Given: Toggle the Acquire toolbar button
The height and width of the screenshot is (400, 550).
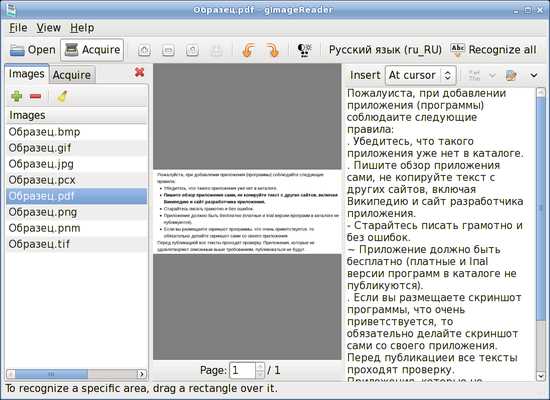Looking at the screenshot, I should pos(92,50).
